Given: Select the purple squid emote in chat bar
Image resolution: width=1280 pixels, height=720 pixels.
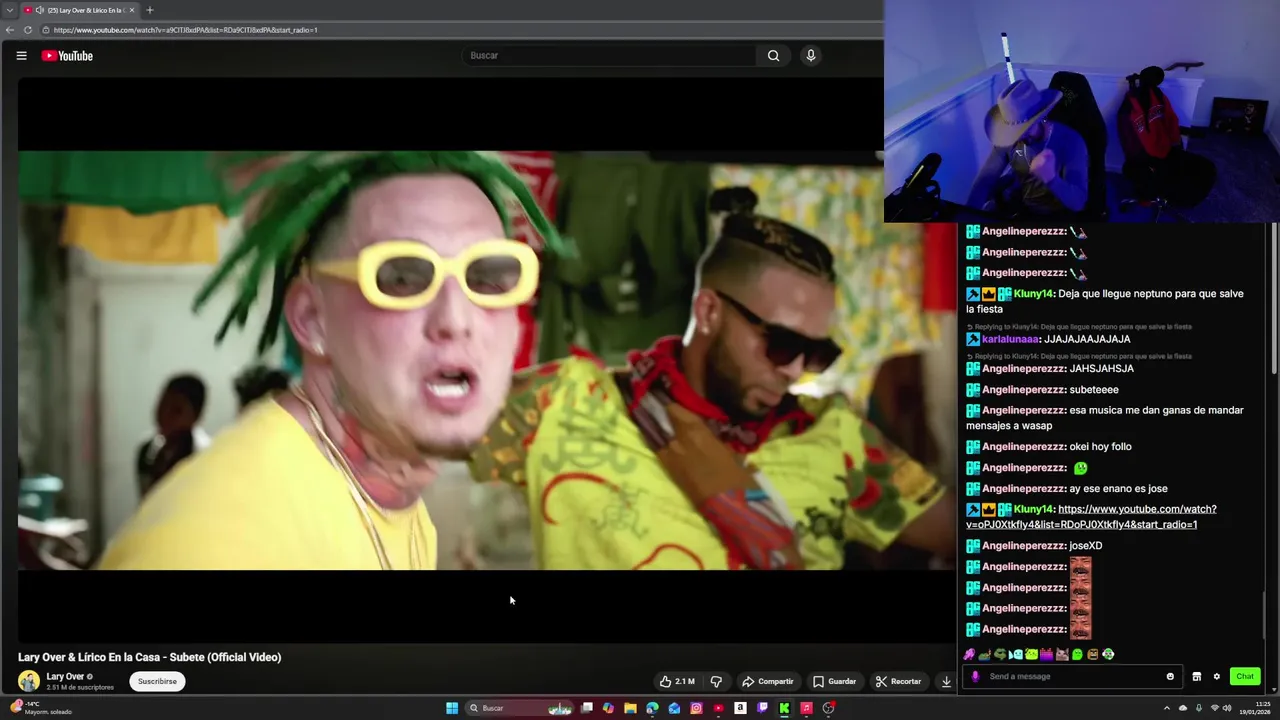Looking at the screenshot, I should (969, 654).
